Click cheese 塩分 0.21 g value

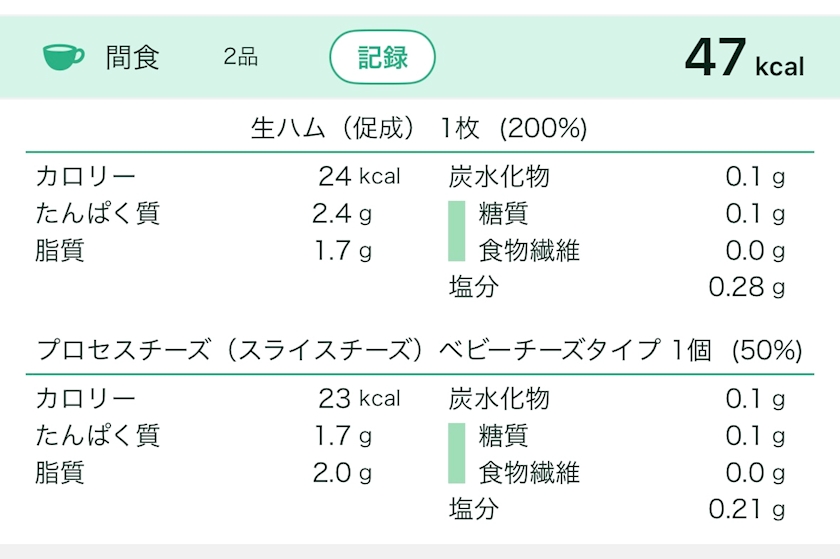(746, 509)
